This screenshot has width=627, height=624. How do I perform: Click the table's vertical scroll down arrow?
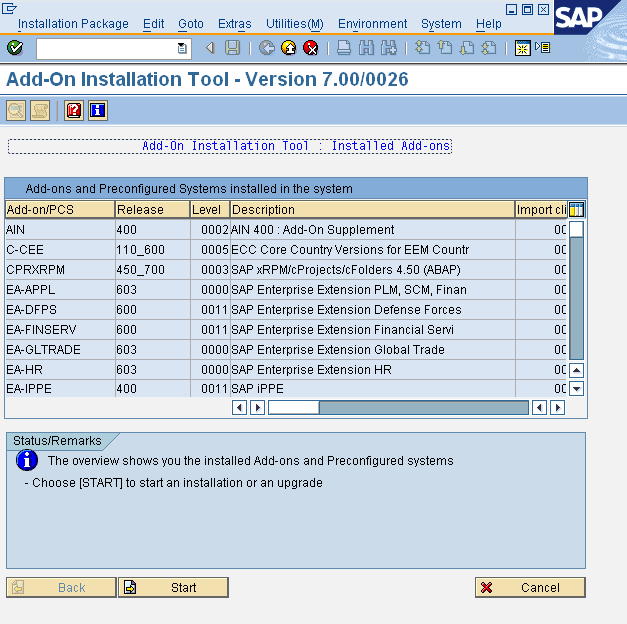[x=576, y=389]
